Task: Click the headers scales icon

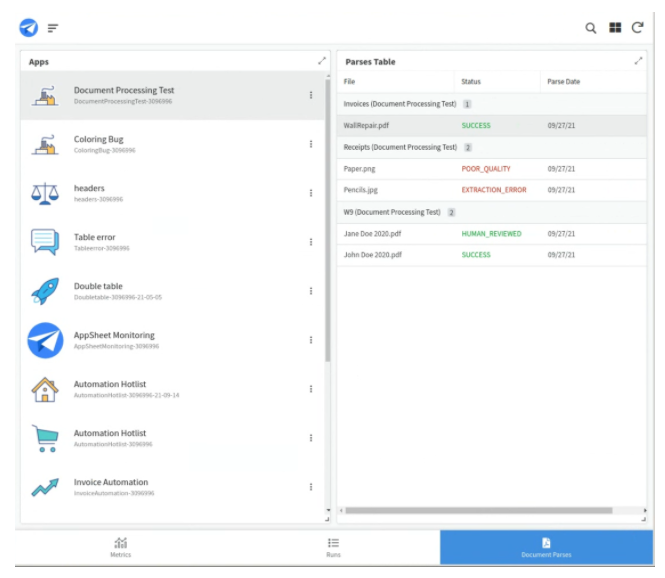Action: 45,194
